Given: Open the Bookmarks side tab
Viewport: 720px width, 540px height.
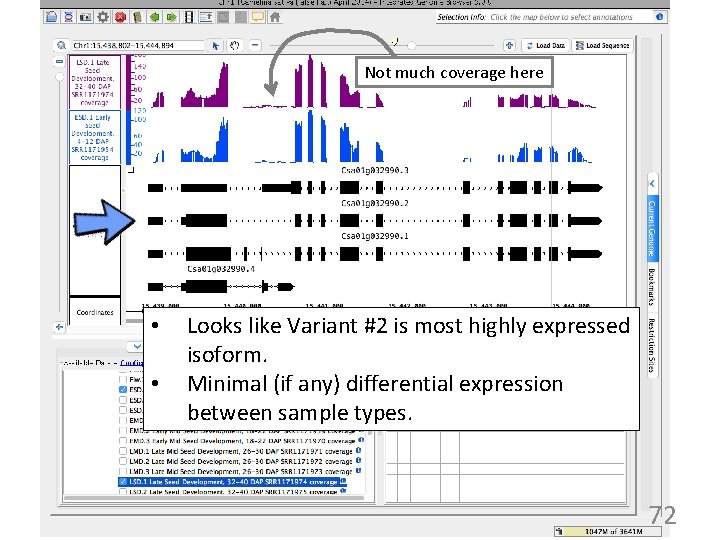Looking at the screenshot, I should pyautogui.click(x=652, y=287).
